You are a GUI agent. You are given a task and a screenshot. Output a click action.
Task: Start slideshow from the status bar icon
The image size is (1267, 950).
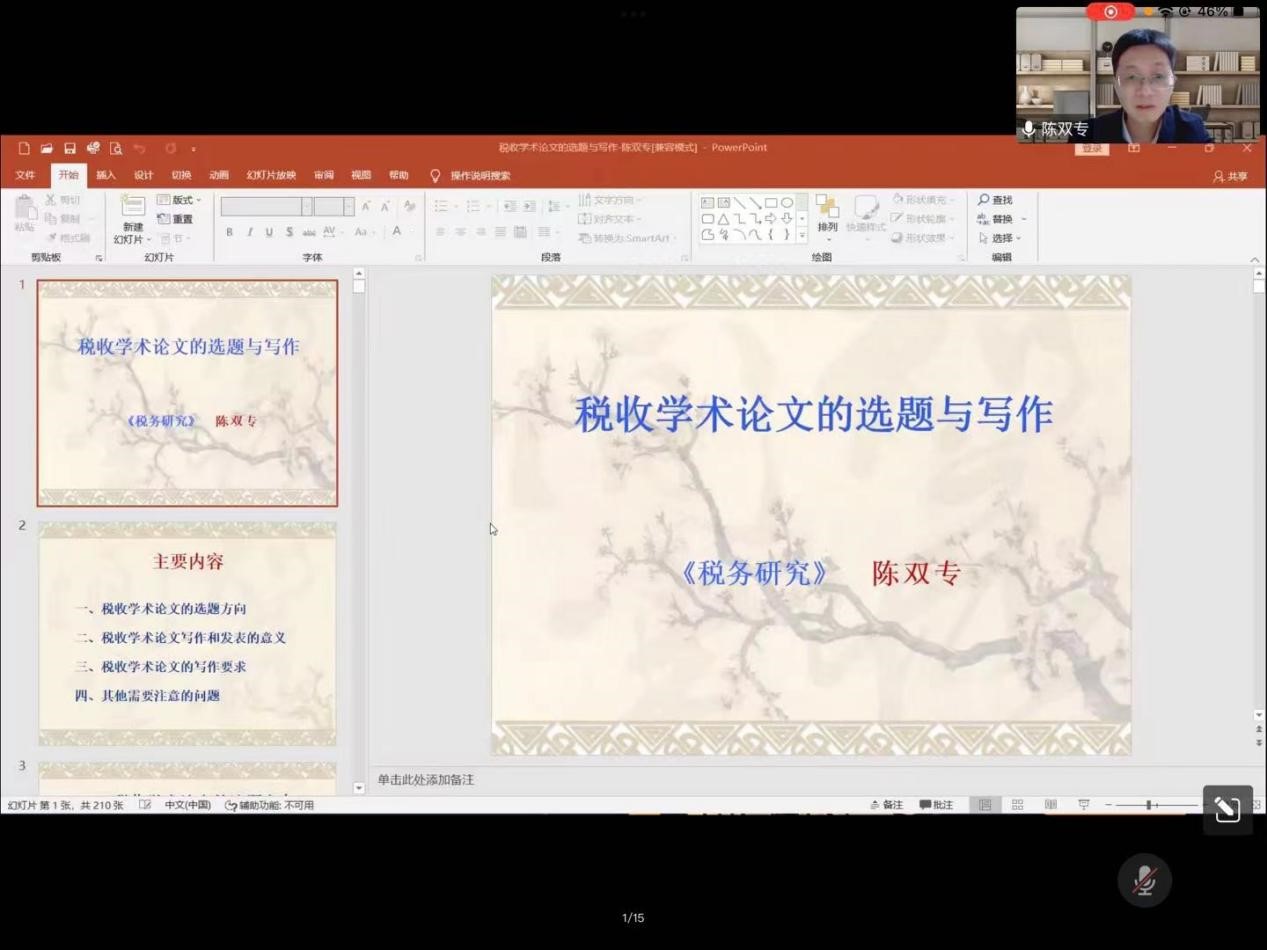tap(1083, 805)
